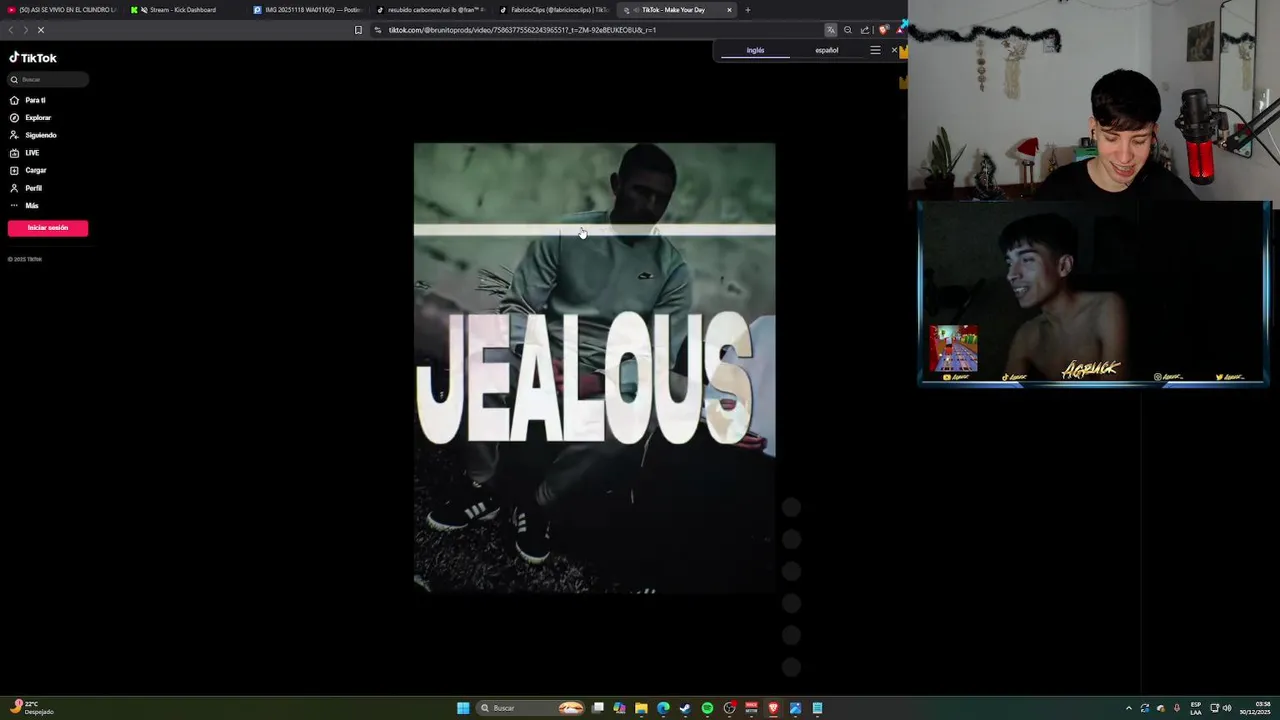Focus the TikTok Buscar search field

click(x=49, y=79)
